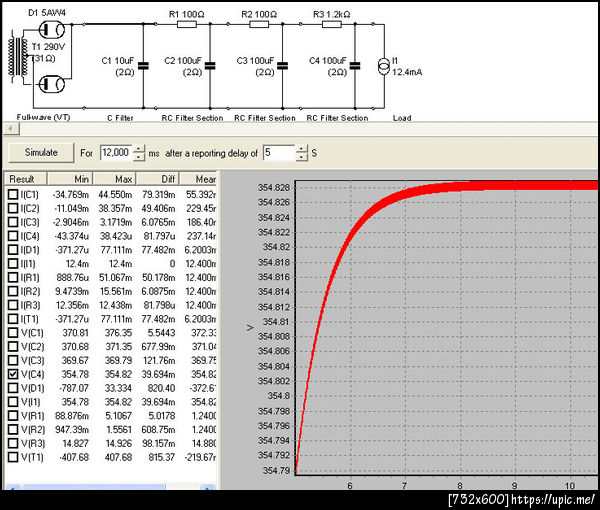Decrease reporting delay with down arrow
600x510 pixels.
tap(302, 157)
